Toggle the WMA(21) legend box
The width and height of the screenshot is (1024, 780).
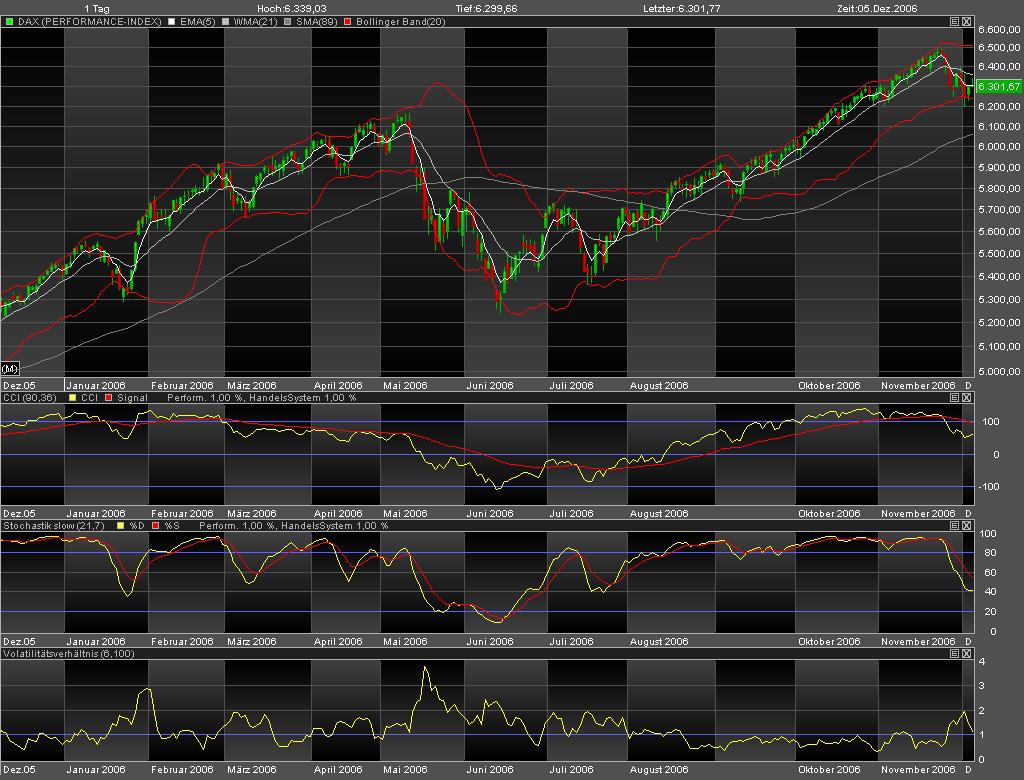pos(227,21)
